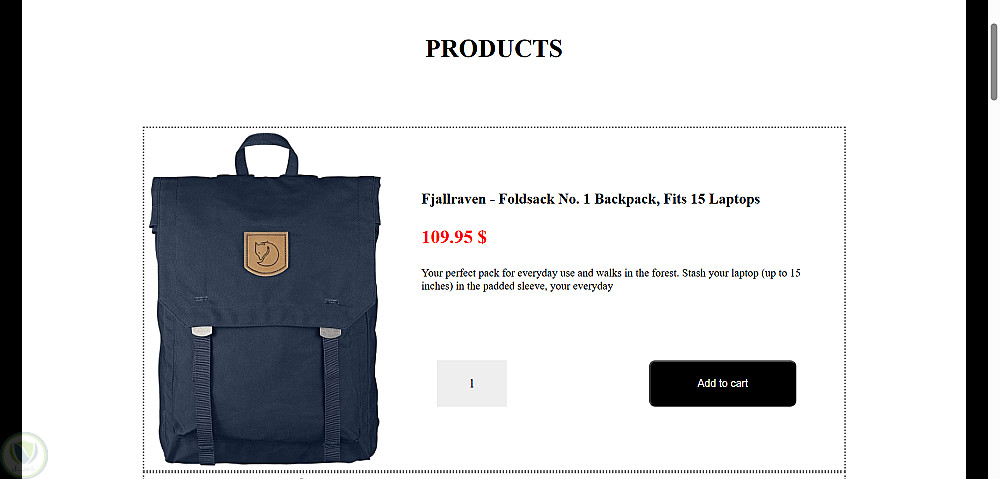
Task: Click the left vertical strap of backpack
Action: point(203,399)
